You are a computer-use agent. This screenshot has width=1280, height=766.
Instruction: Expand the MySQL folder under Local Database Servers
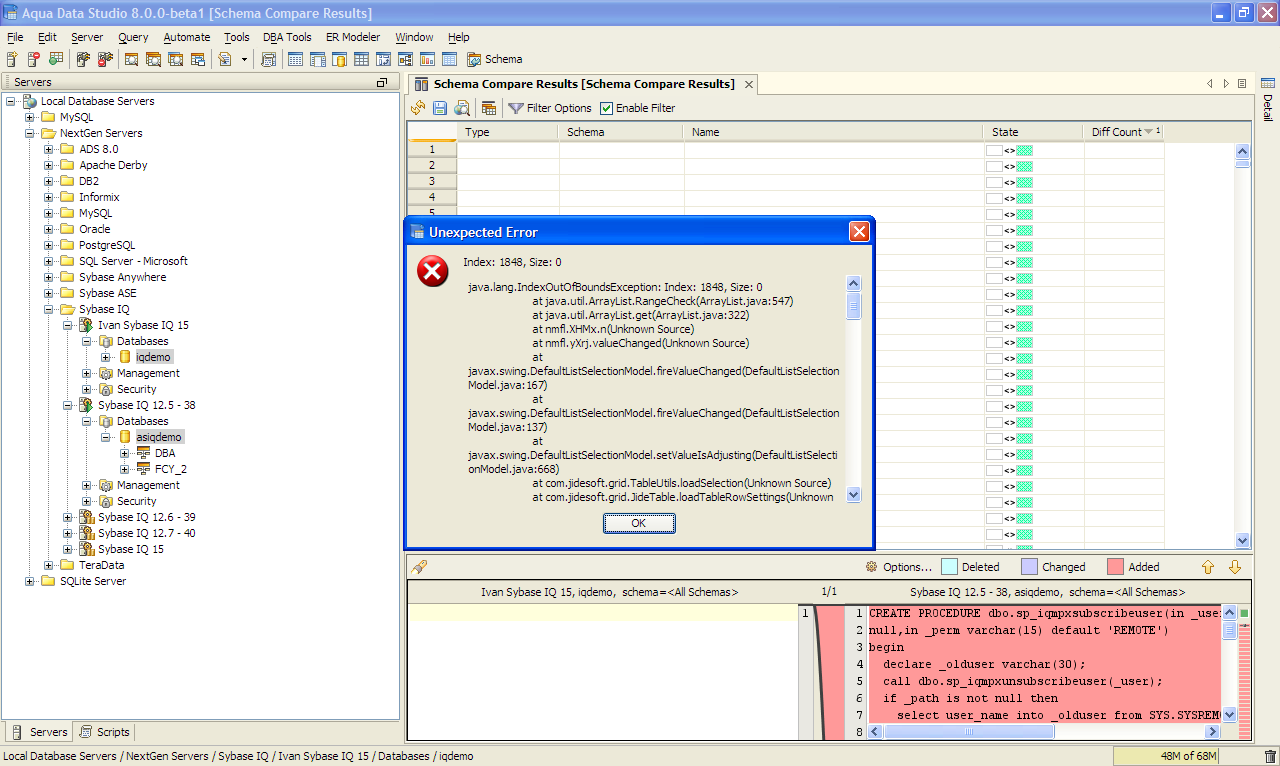pos(31,117)
